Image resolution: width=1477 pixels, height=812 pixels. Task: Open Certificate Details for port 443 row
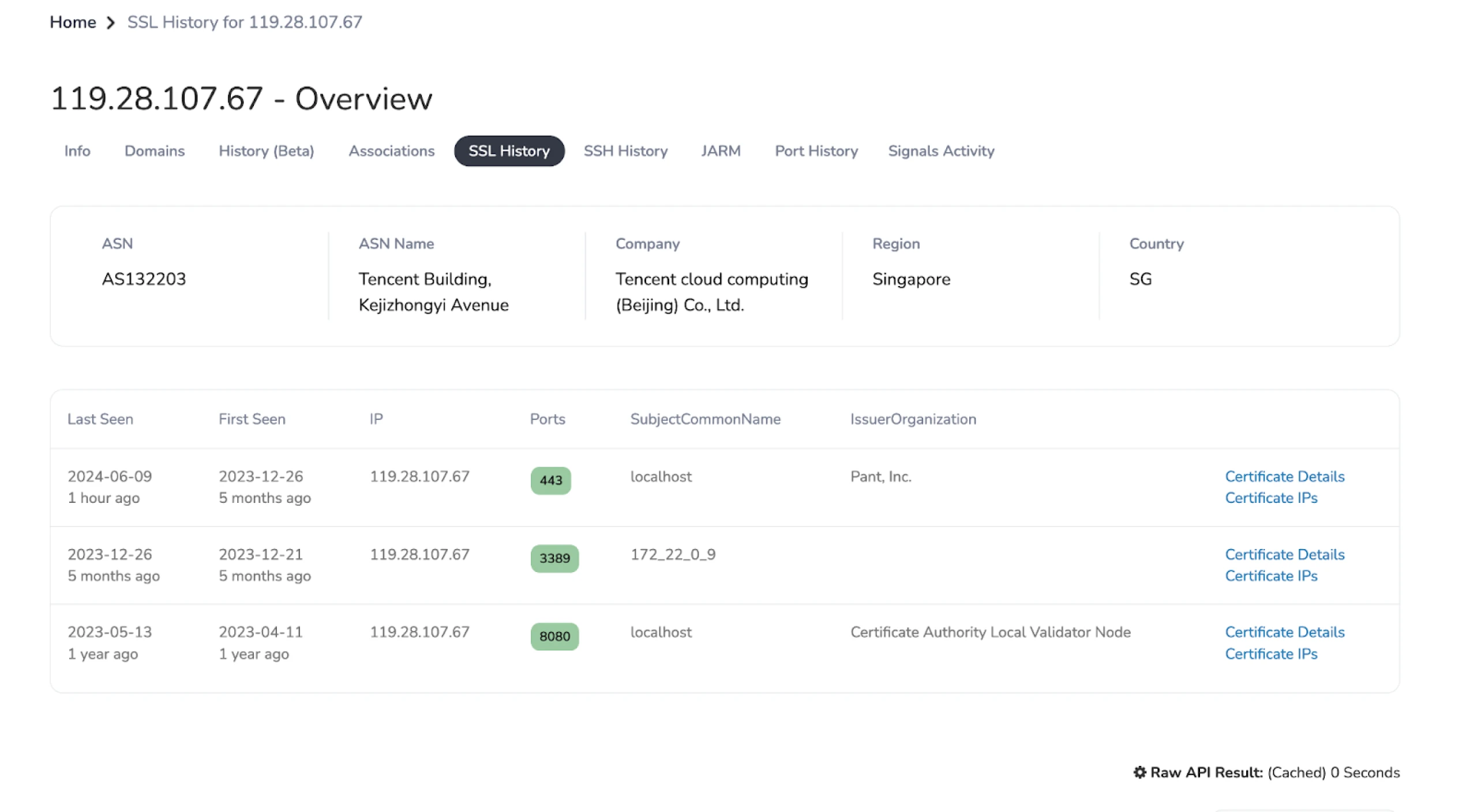pos(1284,476)
